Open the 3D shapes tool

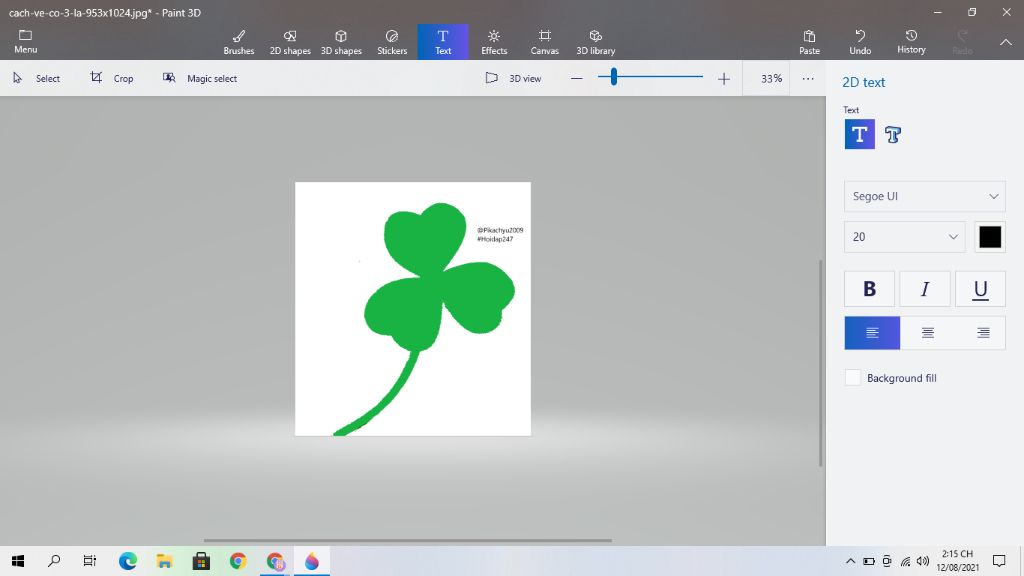(341, 41)
